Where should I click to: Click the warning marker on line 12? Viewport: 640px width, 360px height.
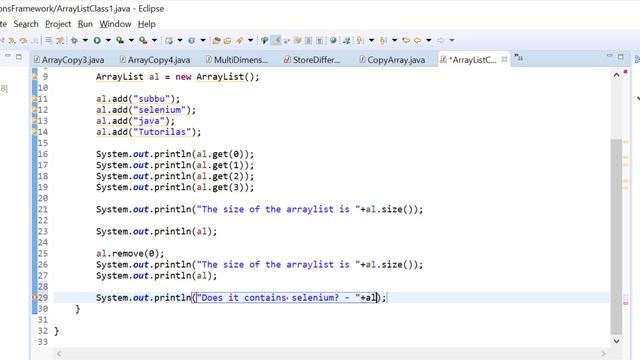pos(35,110)
